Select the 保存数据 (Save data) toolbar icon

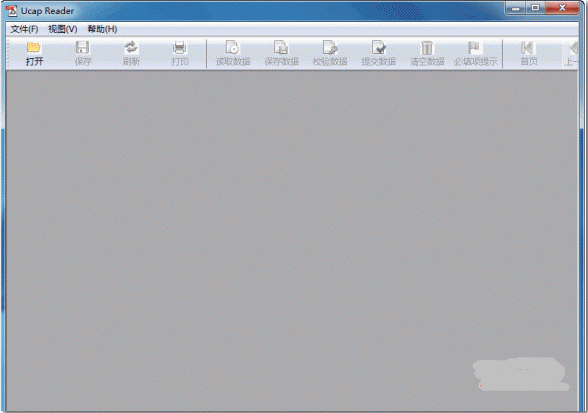pos(281,48)
